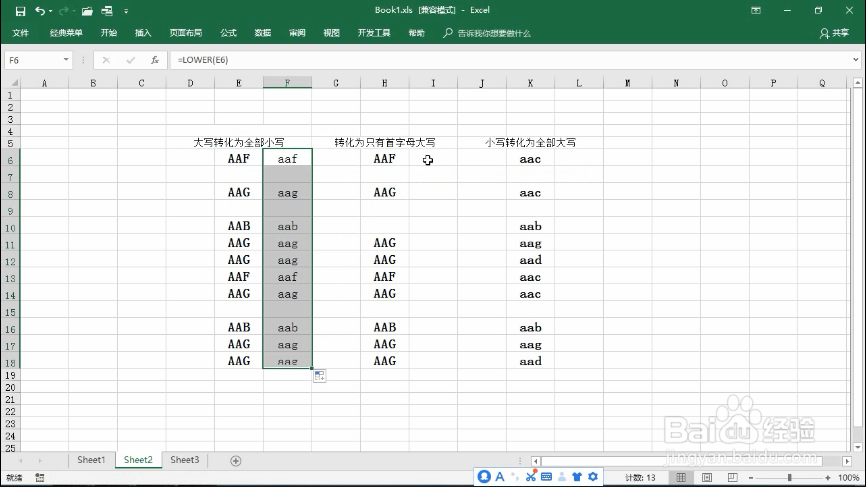Open the 经典菜单 tab
This screenshot has width=866, height=487.
click(x=66, y=33)
